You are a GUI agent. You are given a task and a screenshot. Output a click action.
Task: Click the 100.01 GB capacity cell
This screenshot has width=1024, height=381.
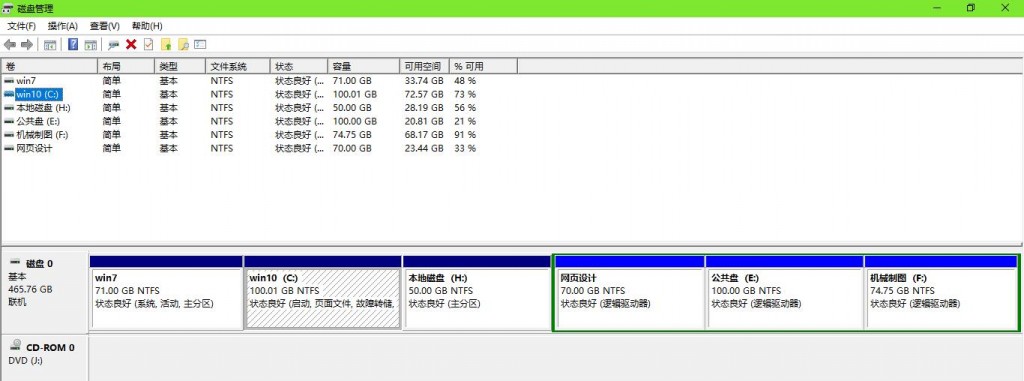pos(355,94)
